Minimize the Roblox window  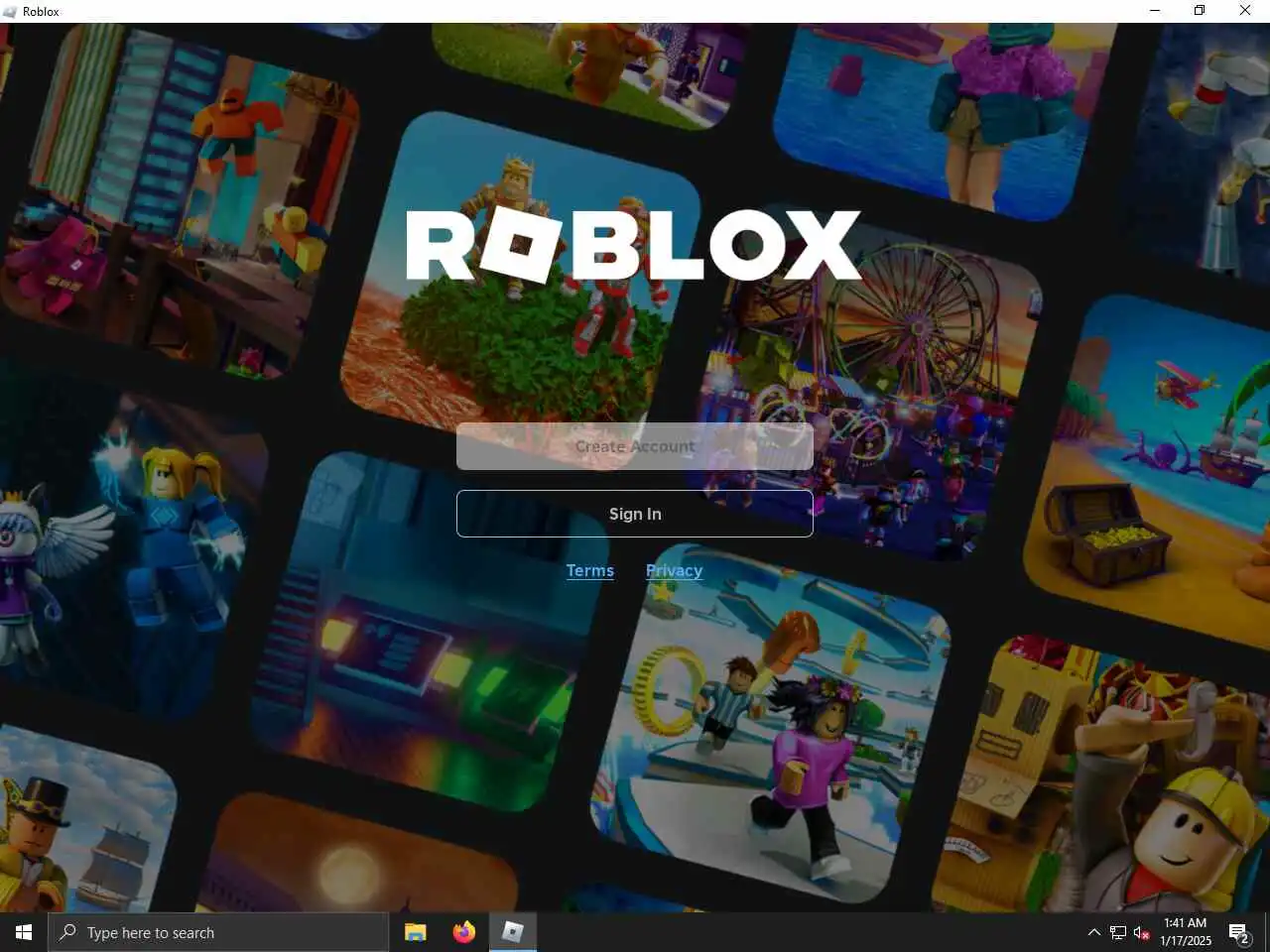pos(1155,11)
